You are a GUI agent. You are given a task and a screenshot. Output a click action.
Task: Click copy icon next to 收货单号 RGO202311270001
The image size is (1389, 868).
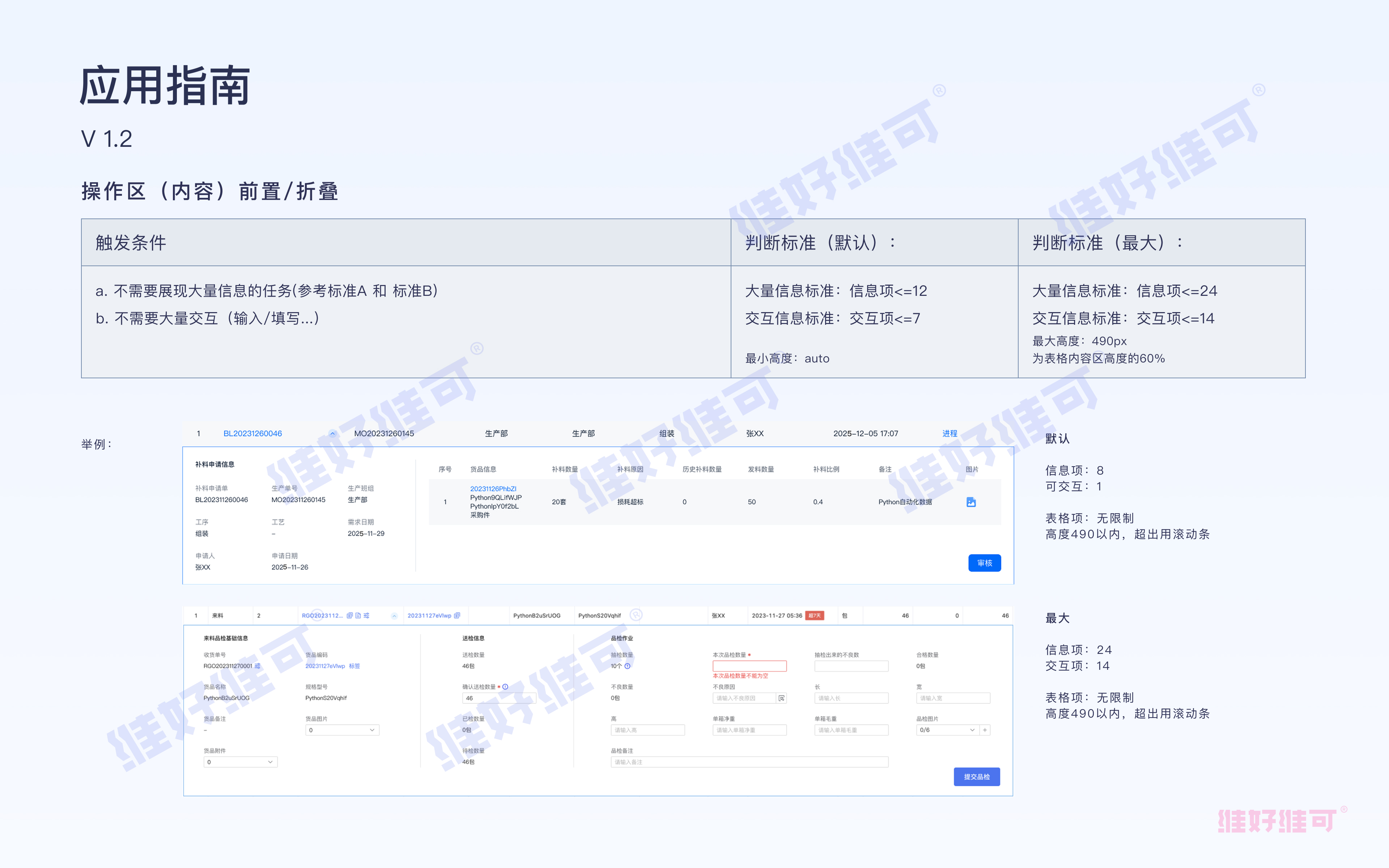pyautogui.click(x=257, y=666)
